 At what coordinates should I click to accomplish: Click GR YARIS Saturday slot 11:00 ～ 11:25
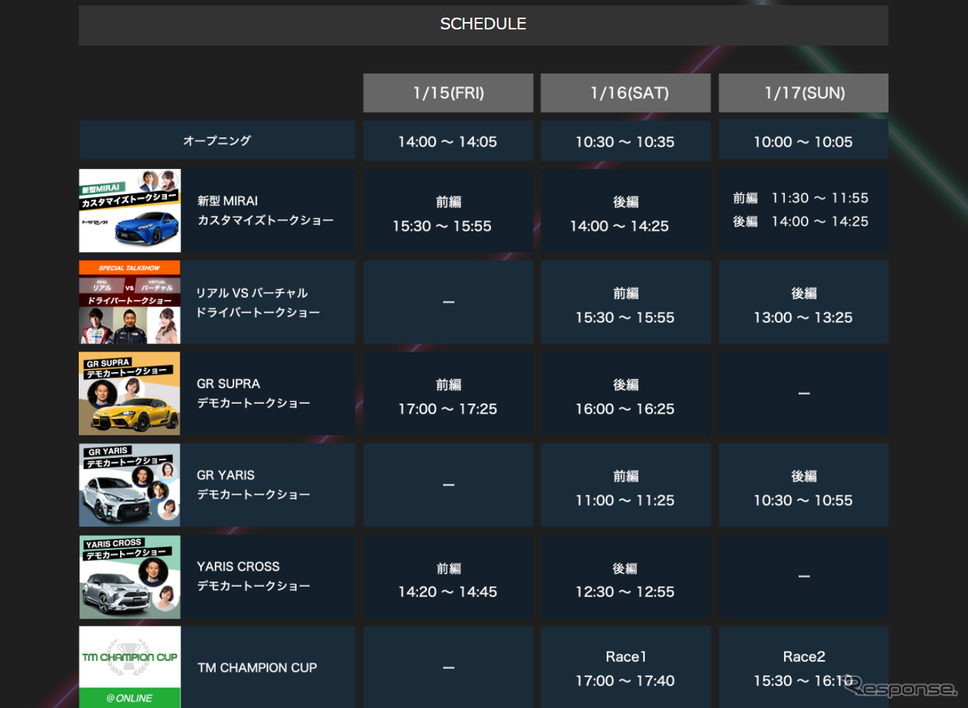pos(625,500)
